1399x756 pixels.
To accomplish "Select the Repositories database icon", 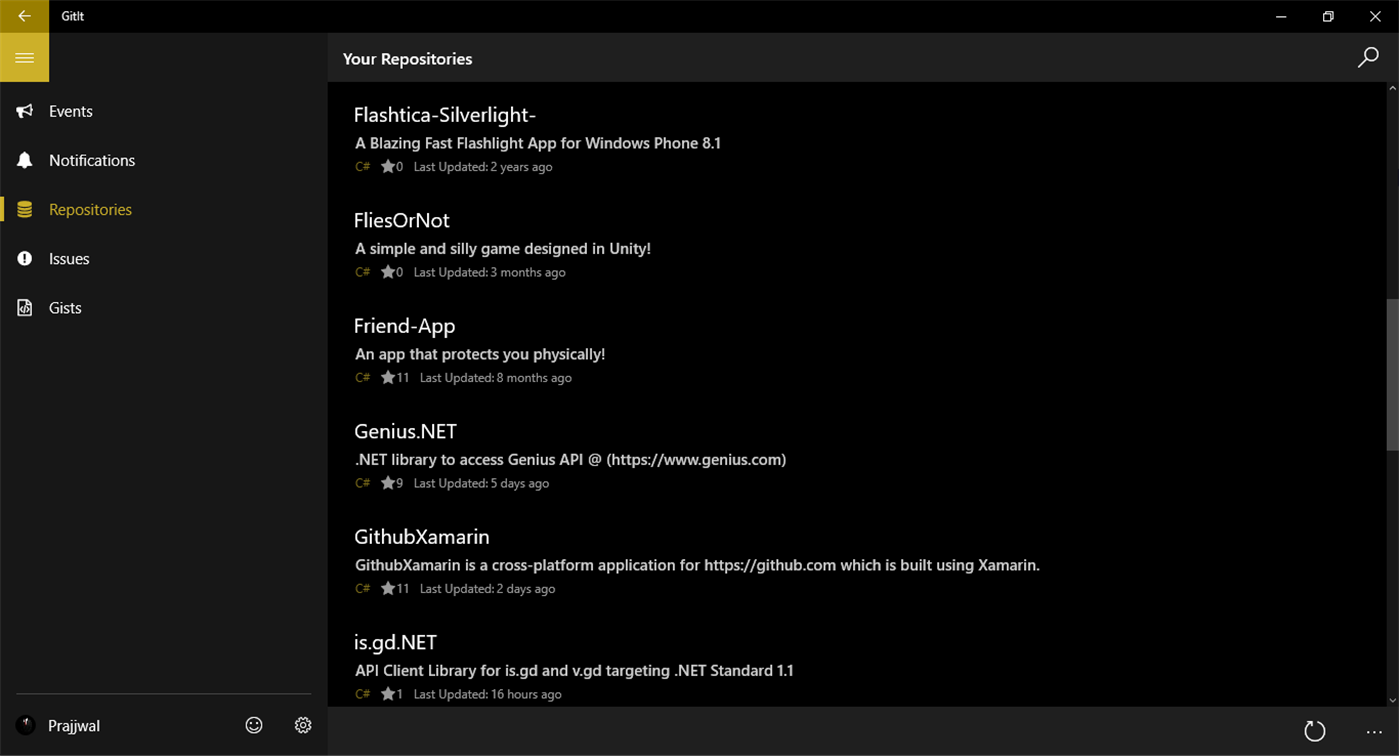I will point(24,209).
